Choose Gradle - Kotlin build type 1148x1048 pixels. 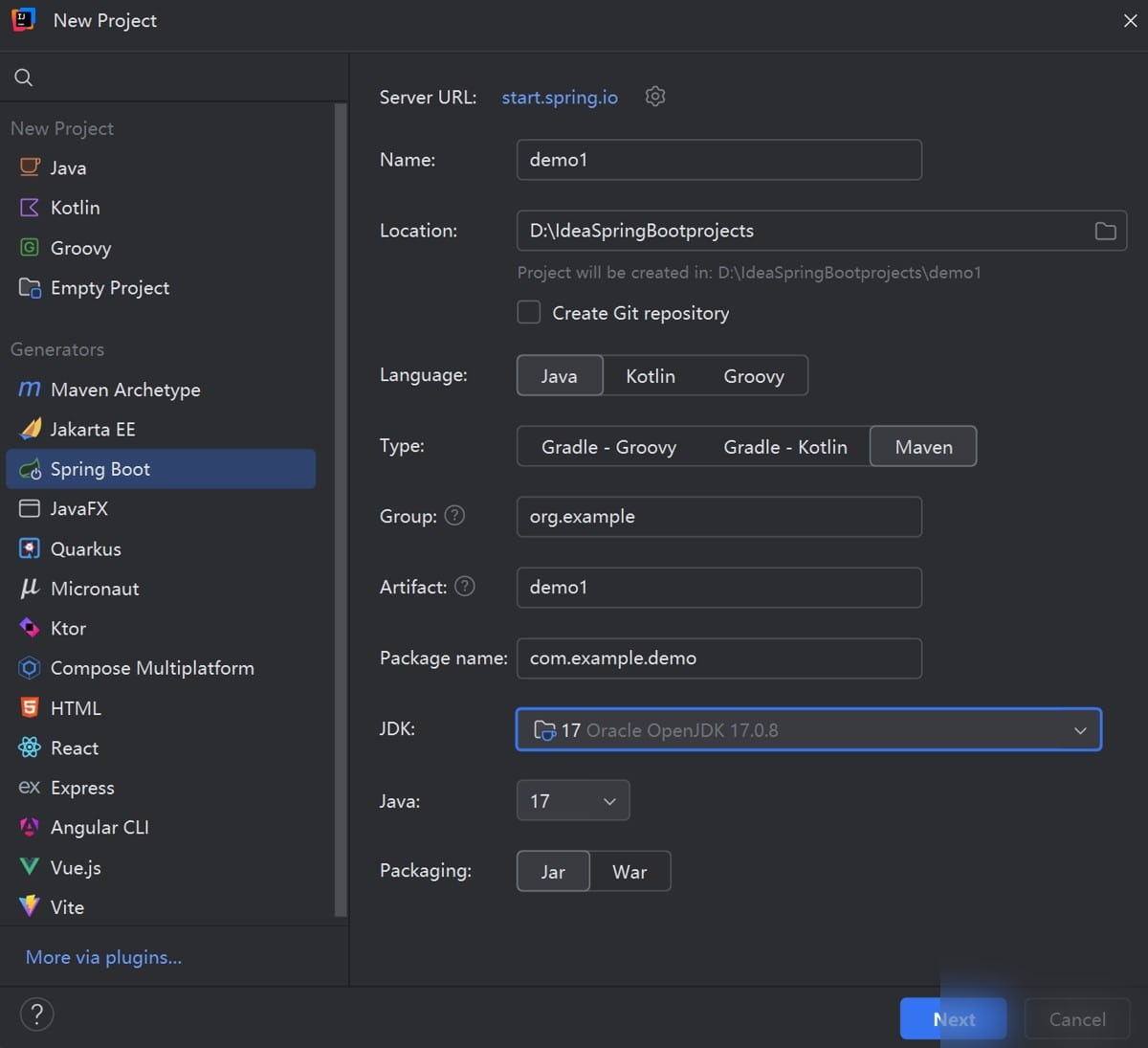pos(785,447)
